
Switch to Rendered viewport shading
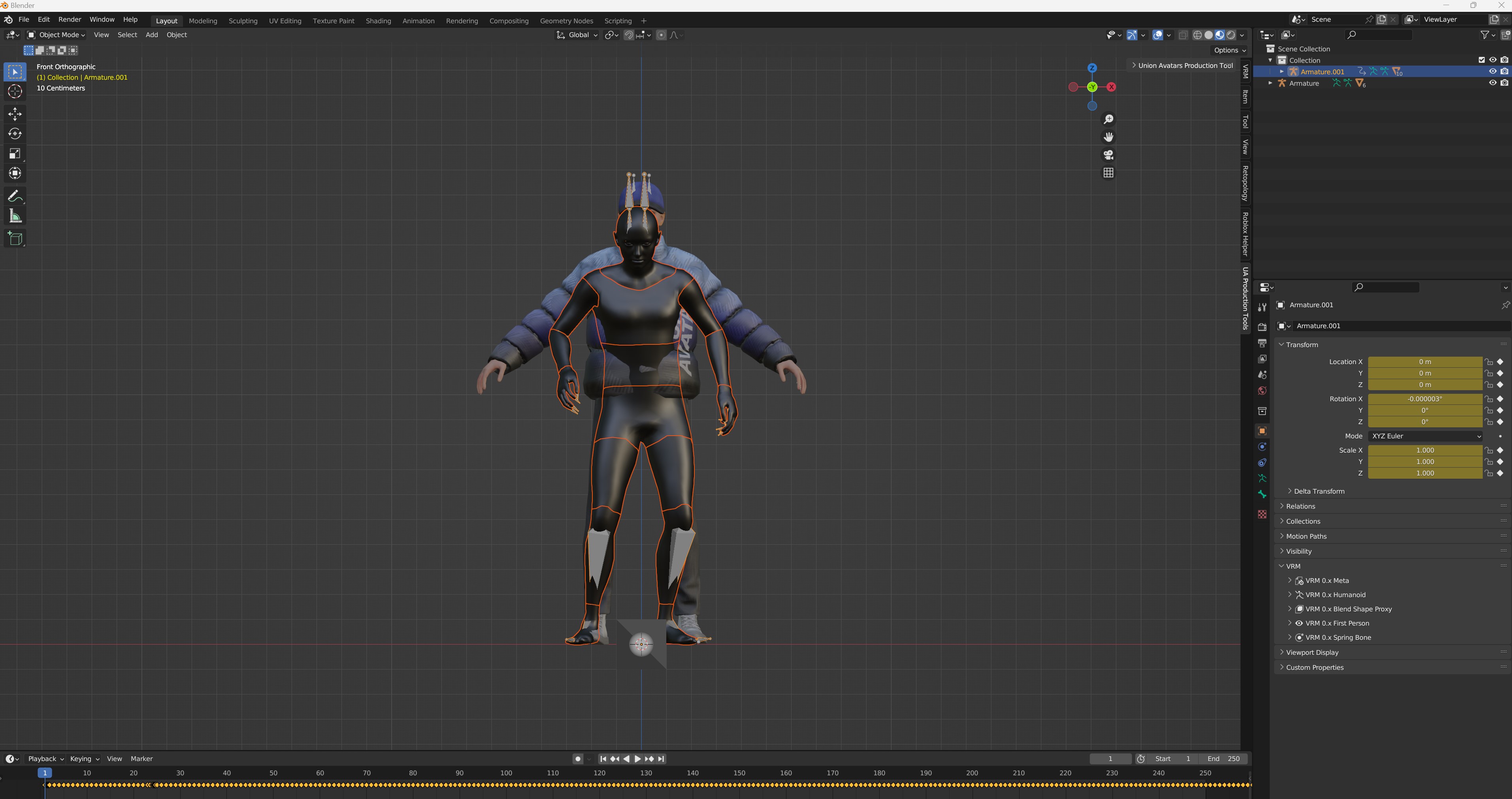click(1231, 35)
